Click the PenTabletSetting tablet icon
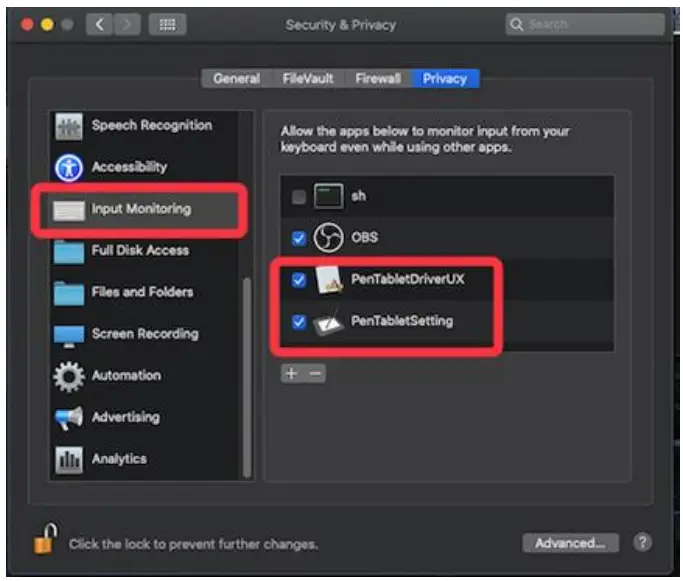Viewport: 683px width, 581px height. coord(328,321)
